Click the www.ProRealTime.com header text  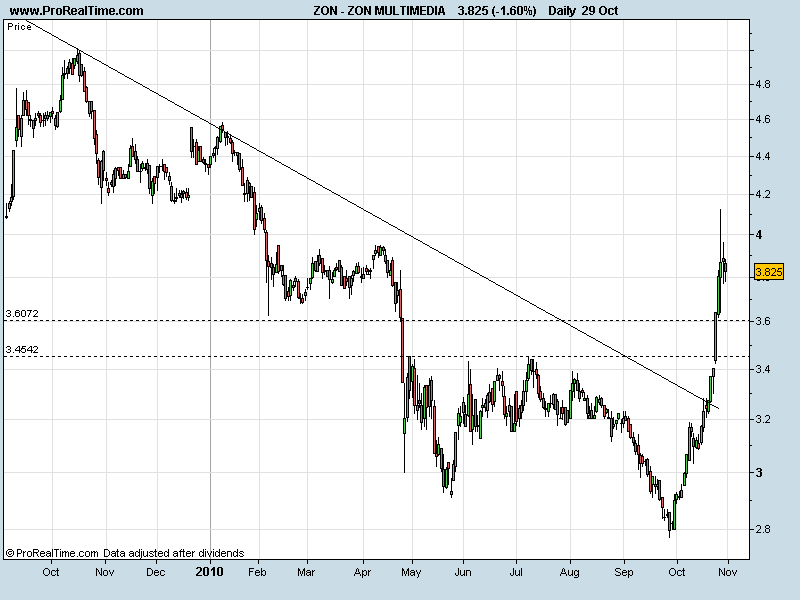pos(77,11)
